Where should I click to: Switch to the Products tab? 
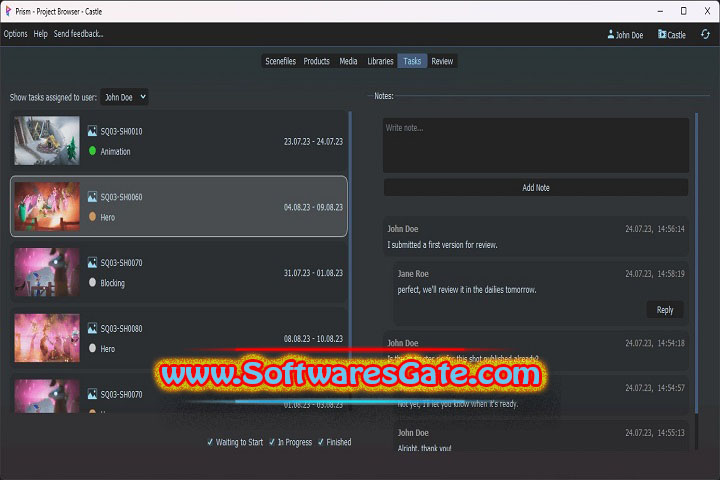(x=316, y=61)
